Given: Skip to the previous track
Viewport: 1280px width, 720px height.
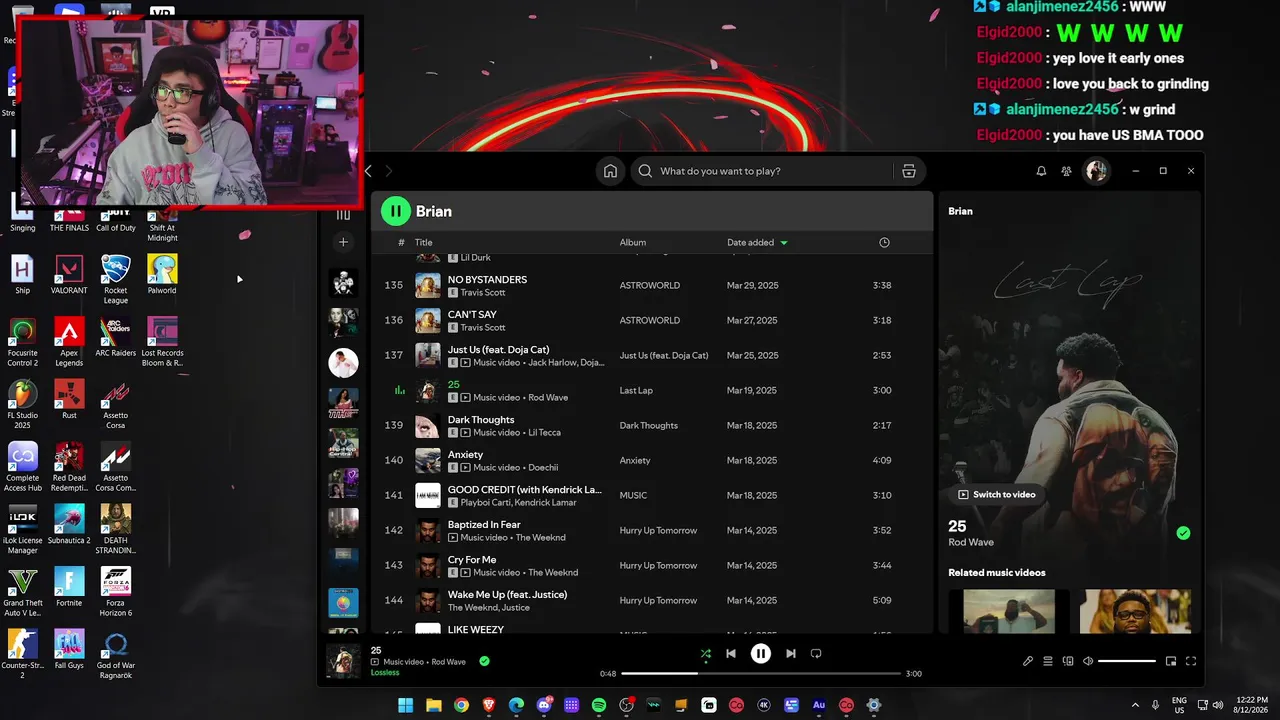Looking at the screenshot, I should pyautogui.click(x=731, y=654).
